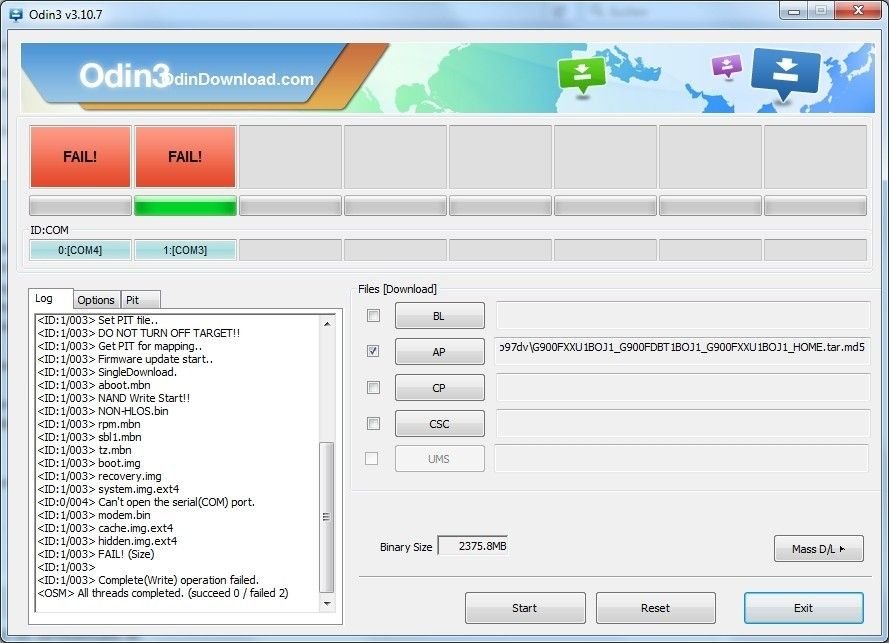Browse for an AP file

pyautogui.click(x=439, y=352)
